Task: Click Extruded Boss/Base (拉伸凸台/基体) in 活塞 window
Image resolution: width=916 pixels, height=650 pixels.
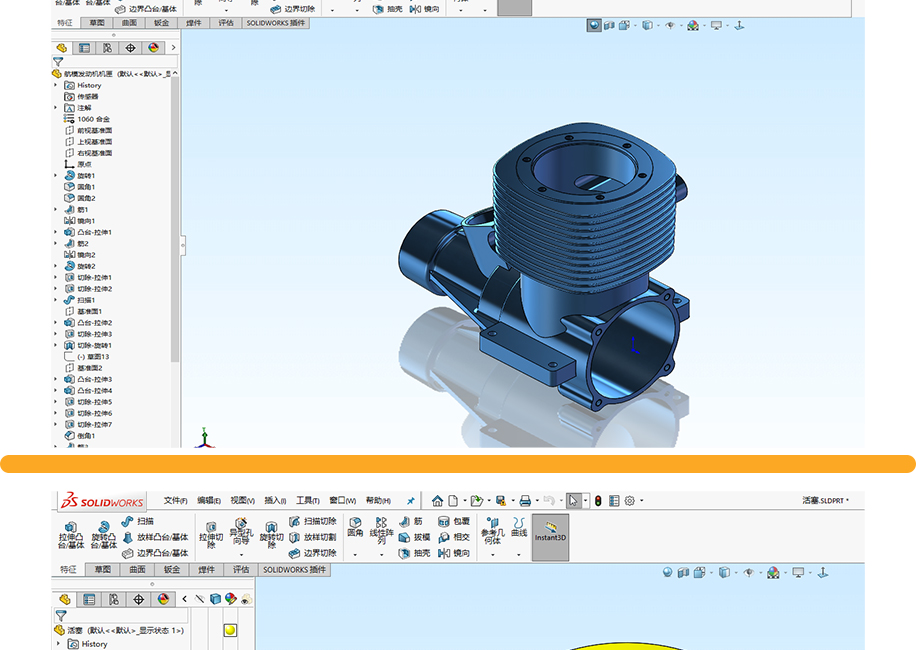Action: click(x=71, y=534)
